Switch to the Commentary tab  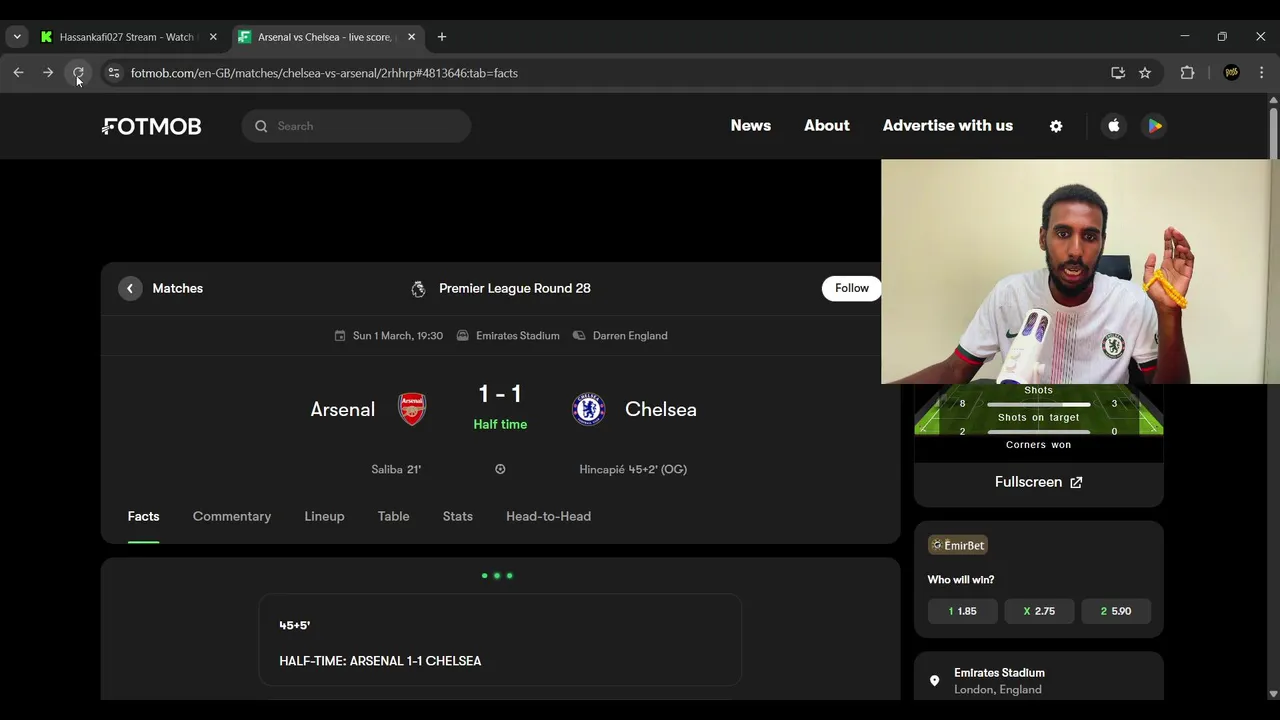point(232,516)
